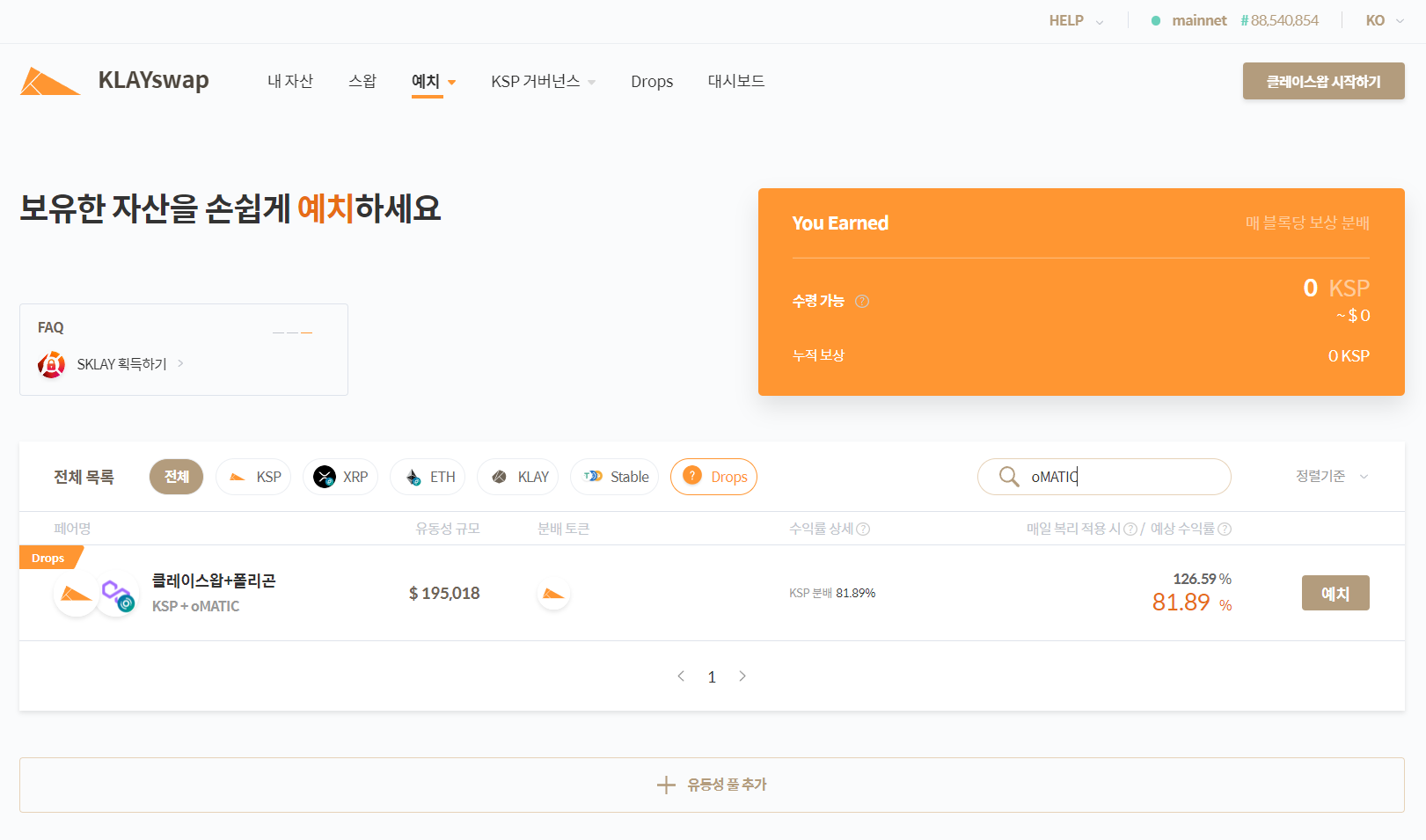Click the $ 195,018 liquidity value
Image resolution: width=1426 pixels, height=840 pixels.
tap(444, 593)
